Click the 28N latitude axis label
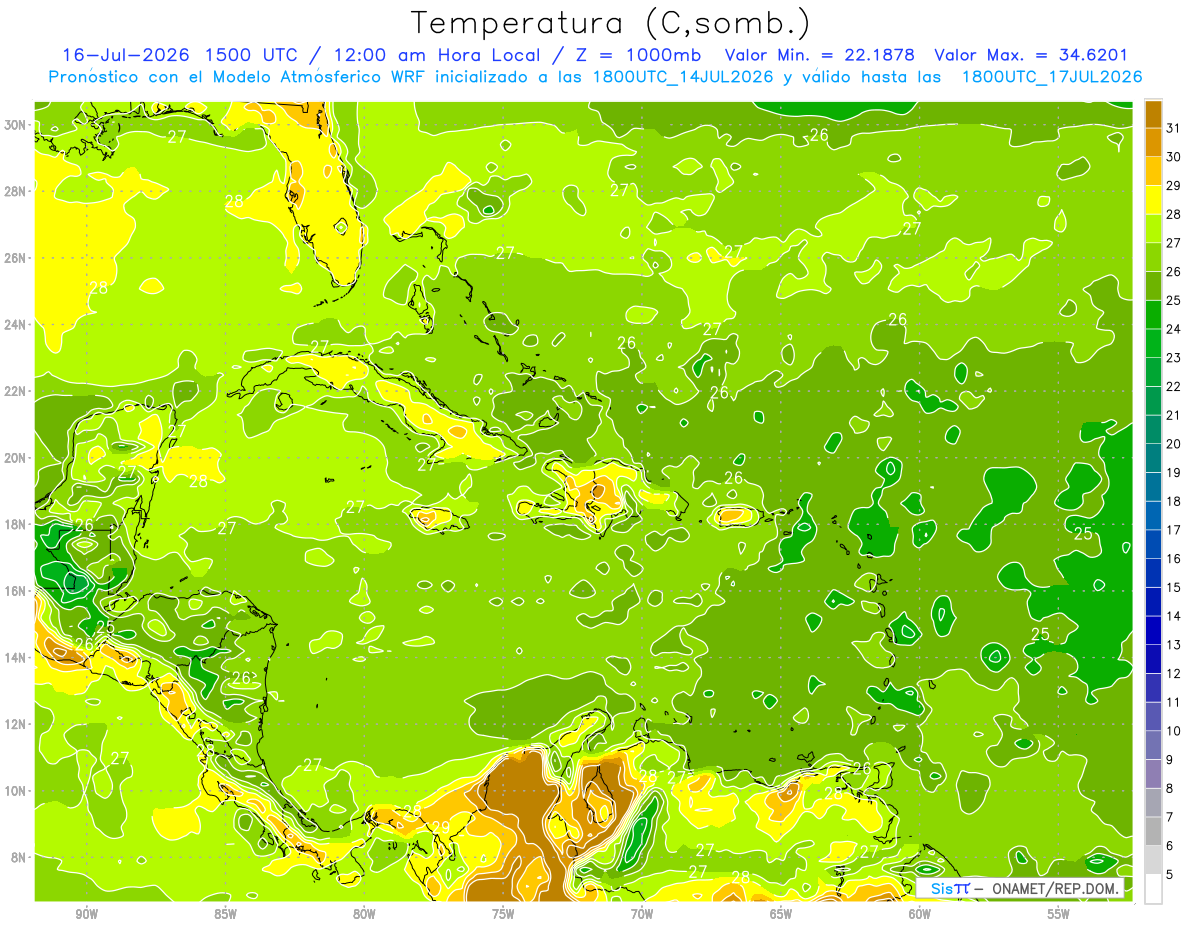Screen dimensions: 1200x927 coord(15,191)
